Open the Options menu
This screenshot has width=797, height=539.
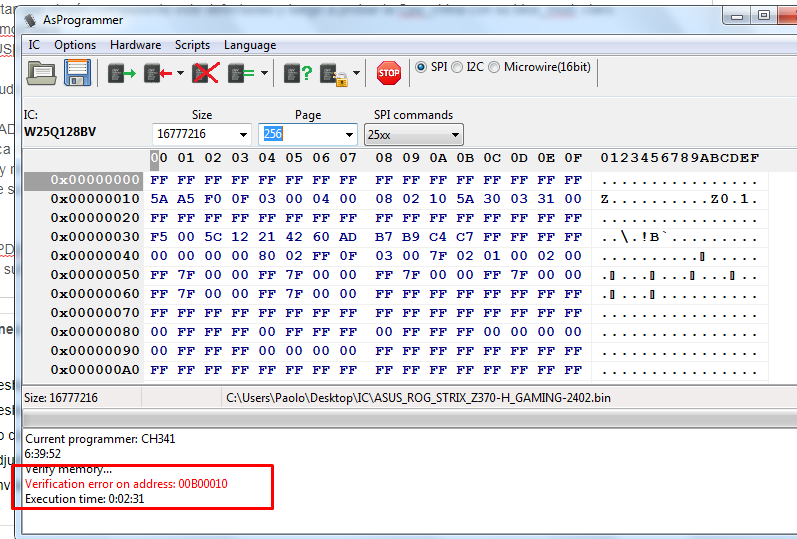point(75,45)
